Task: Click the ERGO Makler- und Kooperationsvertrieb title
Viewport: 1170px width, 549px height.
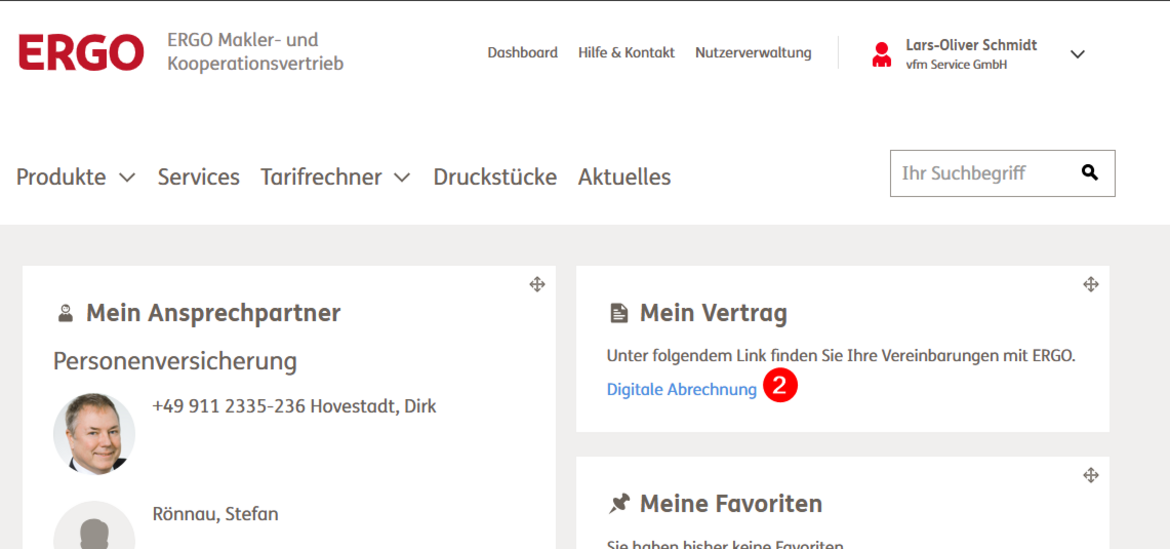Action: (255, 51)
